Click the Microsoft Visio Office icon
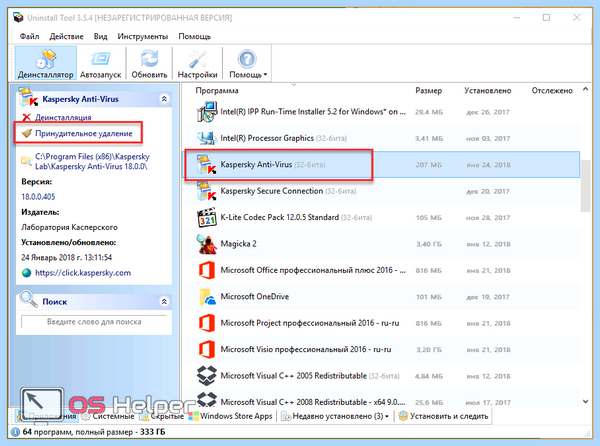Viewport: 600px width, 446px height. click(x=207, y=349)
